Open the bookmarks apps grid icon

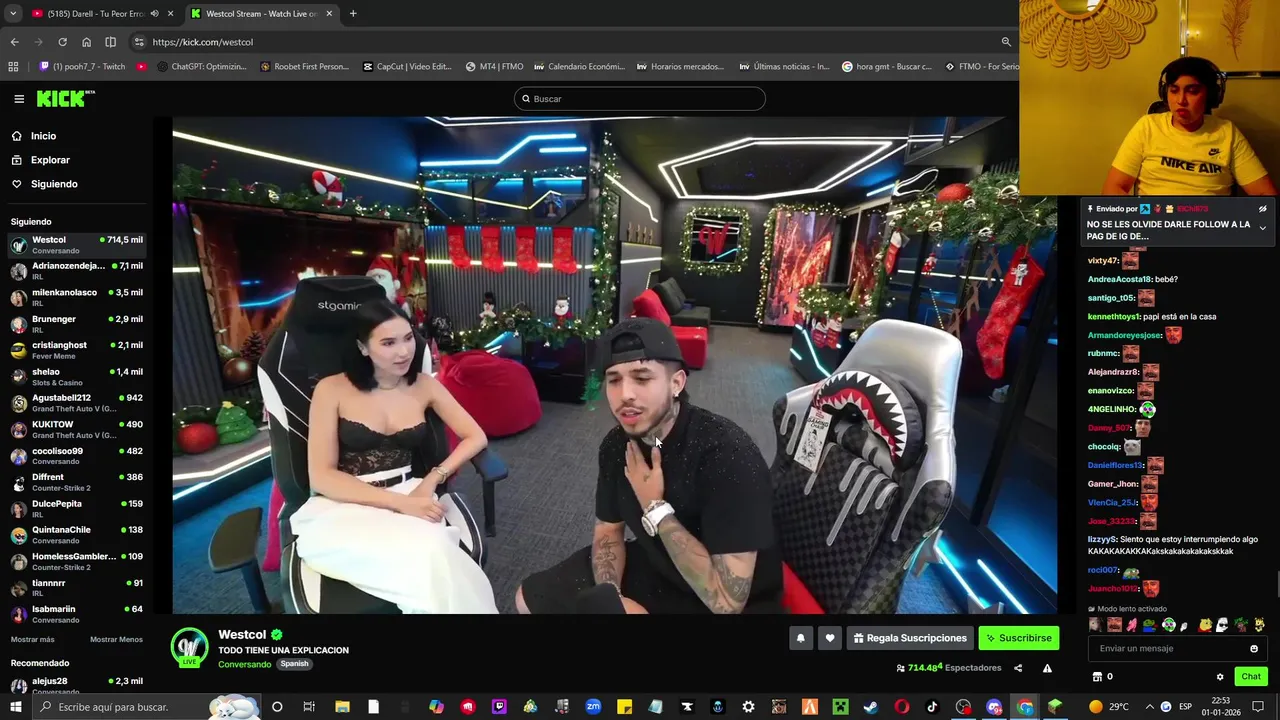pyautogui.click(x=13, y=67)
